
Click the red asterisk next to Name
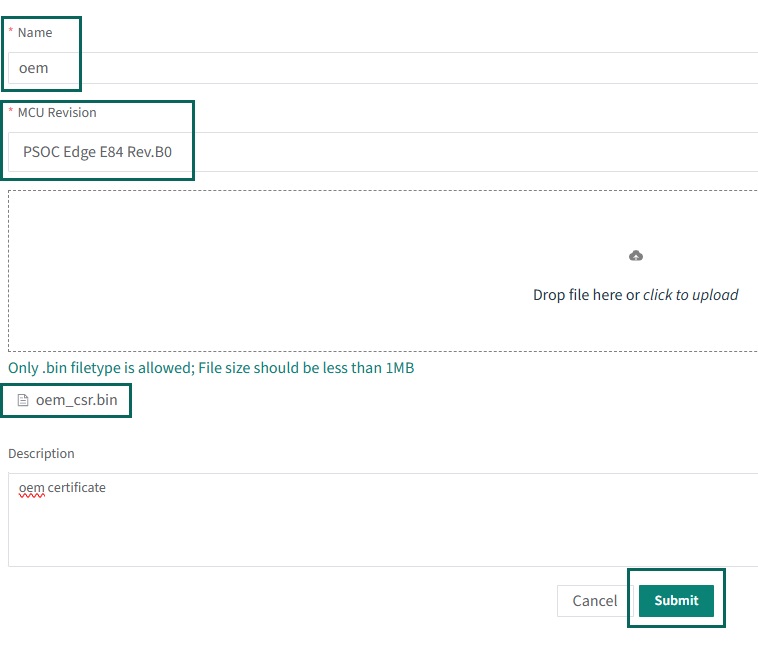pyautogui.click(x=11, y=33)
